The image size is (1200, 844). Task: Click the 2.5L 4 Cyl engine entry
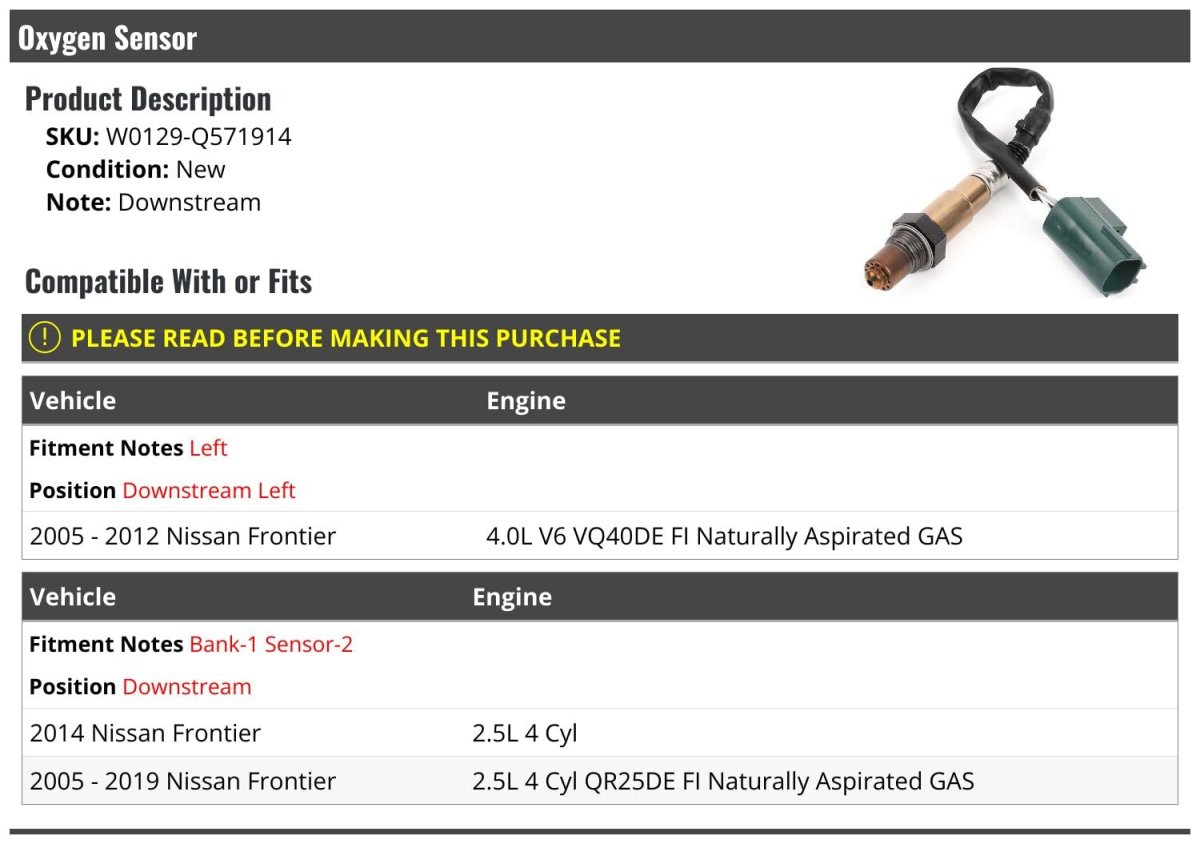525,733
